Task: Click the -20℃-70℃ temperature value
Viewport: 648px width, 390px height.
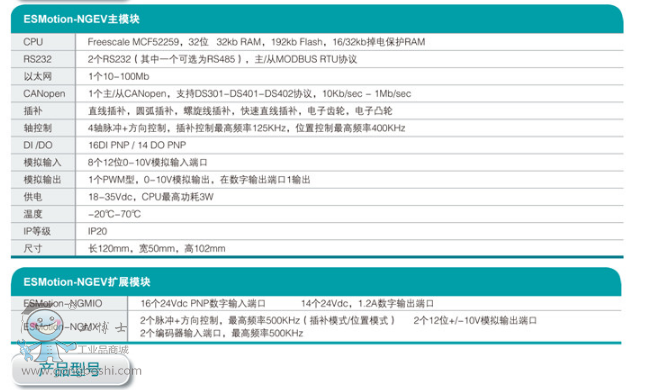Action: [114, 214]
